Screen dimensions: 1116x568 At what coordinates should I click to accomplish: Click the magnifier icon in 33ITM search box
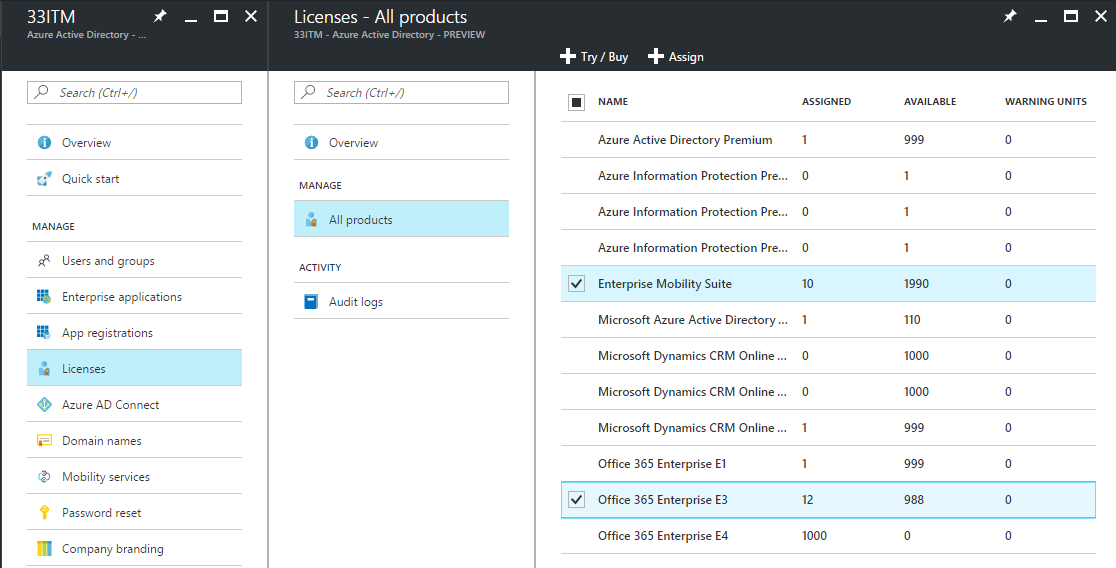click(42, 93)
